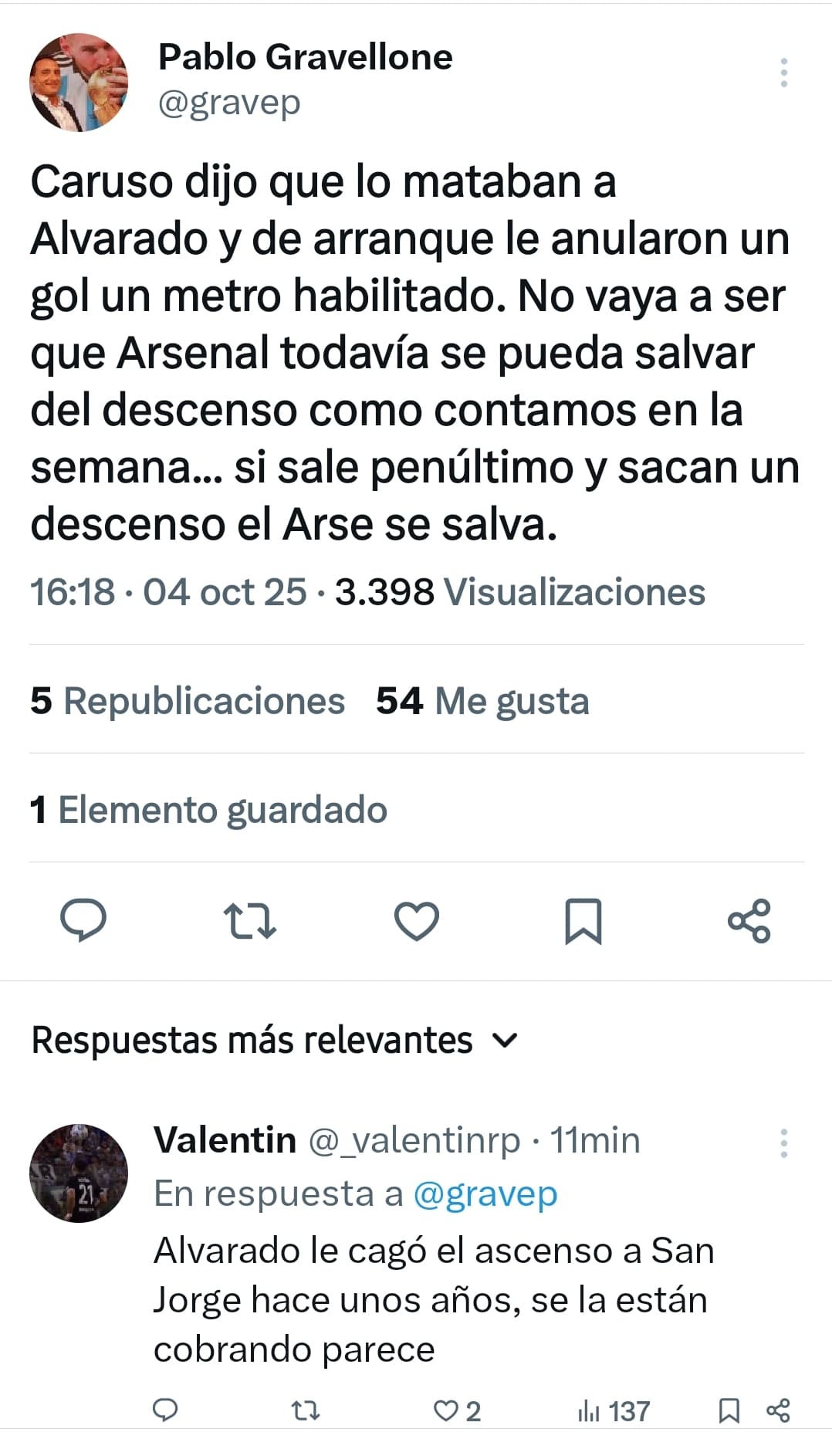Viewport: 832px width, 1456px height.
Task: Open more options on Valentin's reply
Action: 783,1143
